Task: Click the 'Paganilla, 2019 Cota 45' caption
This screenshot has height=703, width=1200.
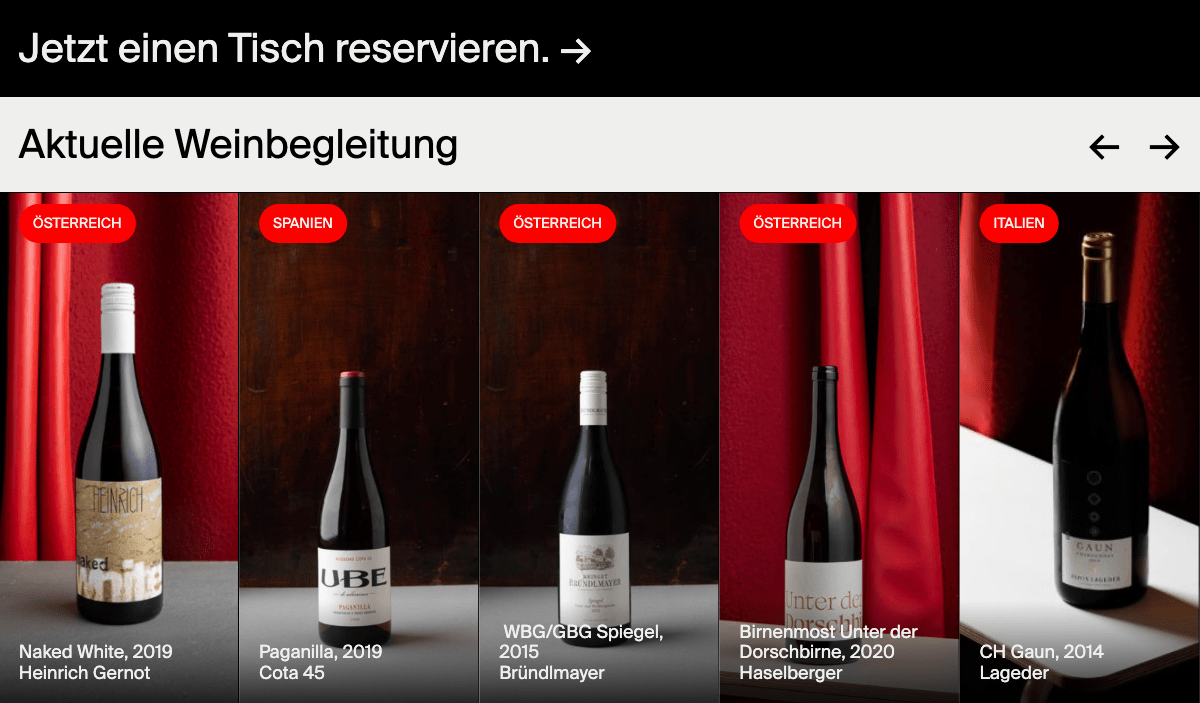Action: point(321,662)
